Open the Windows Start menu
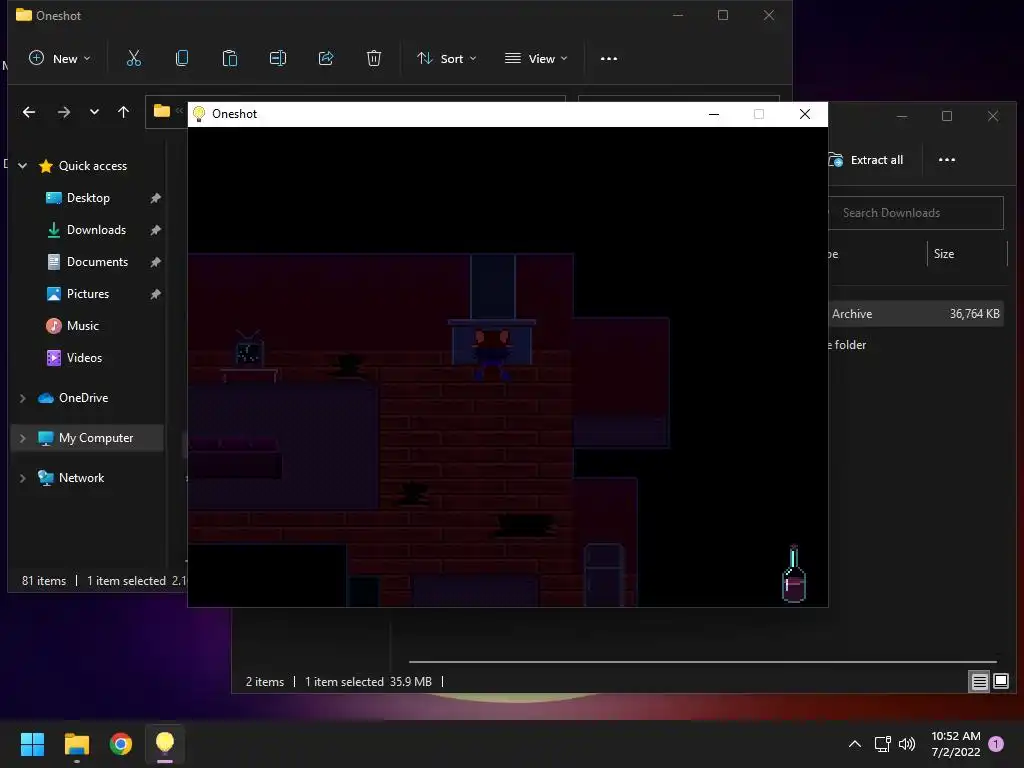Screen dimensions: 1024x768 [32, 744]
